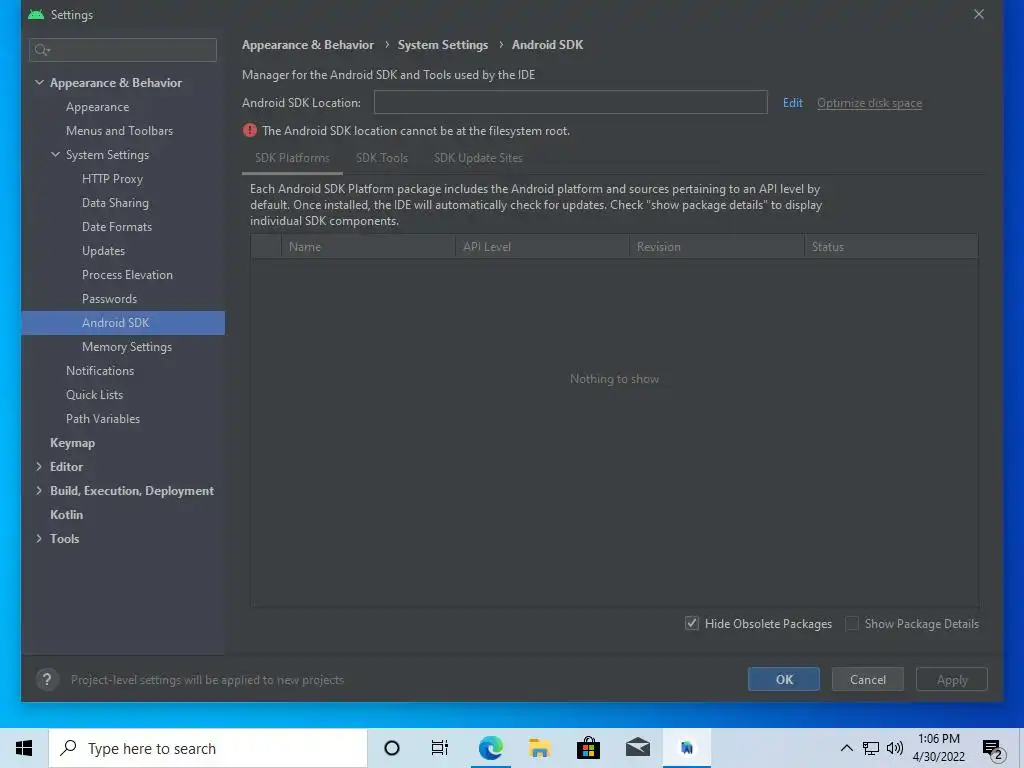Close the Settings dialog

pyautogui.click(x=979, y=14)
